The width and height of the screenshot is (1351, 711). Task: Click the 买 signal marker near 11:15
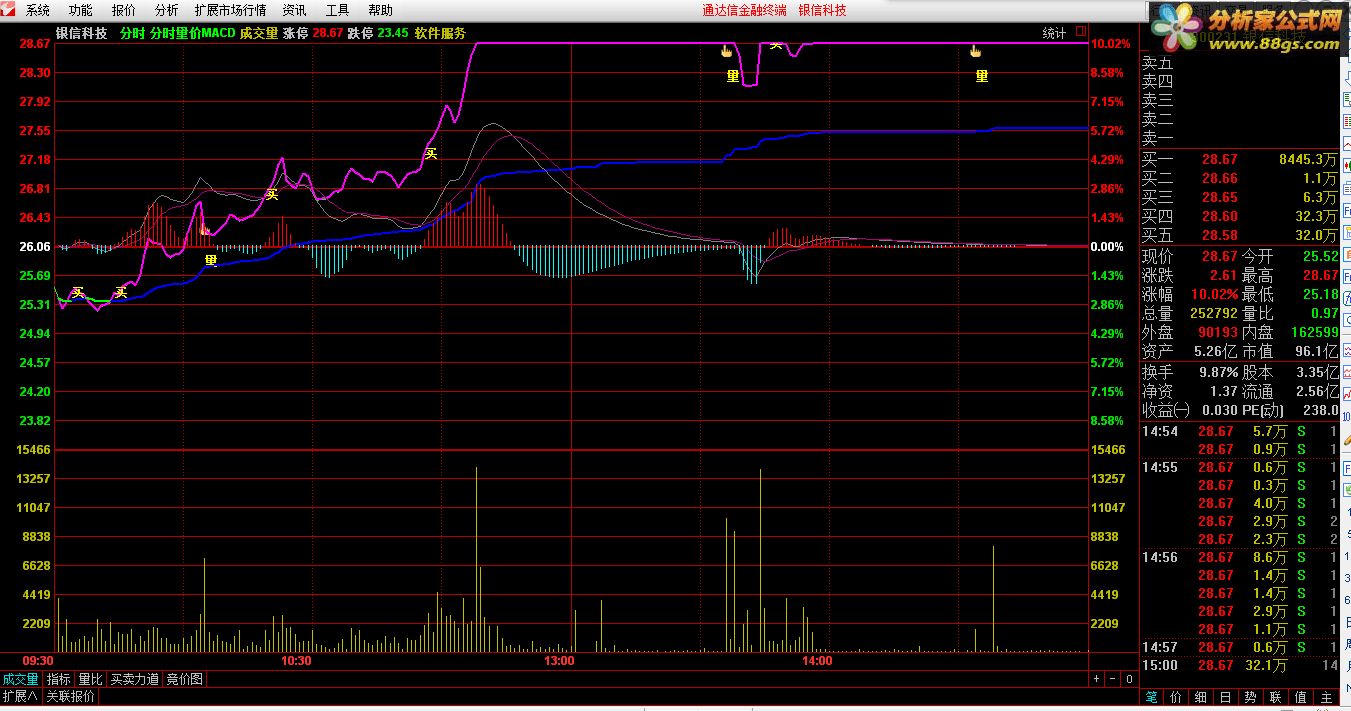[x=431, y=153]
